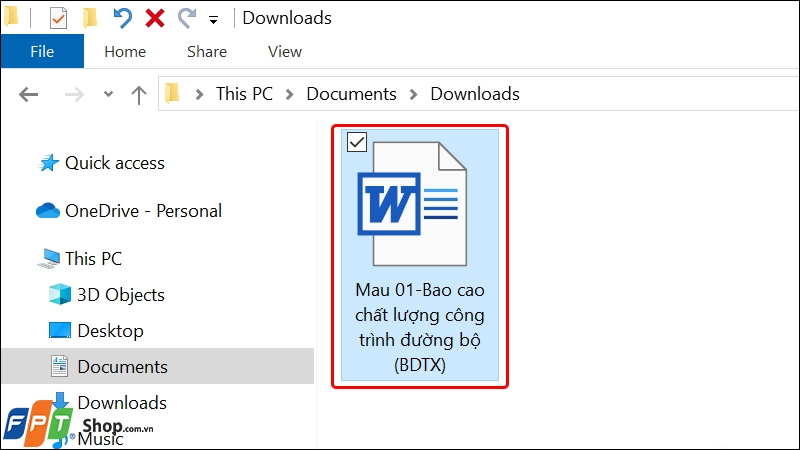Select the Word document thumbnail icon
This screenshot has height=450, width=800.
412,204
